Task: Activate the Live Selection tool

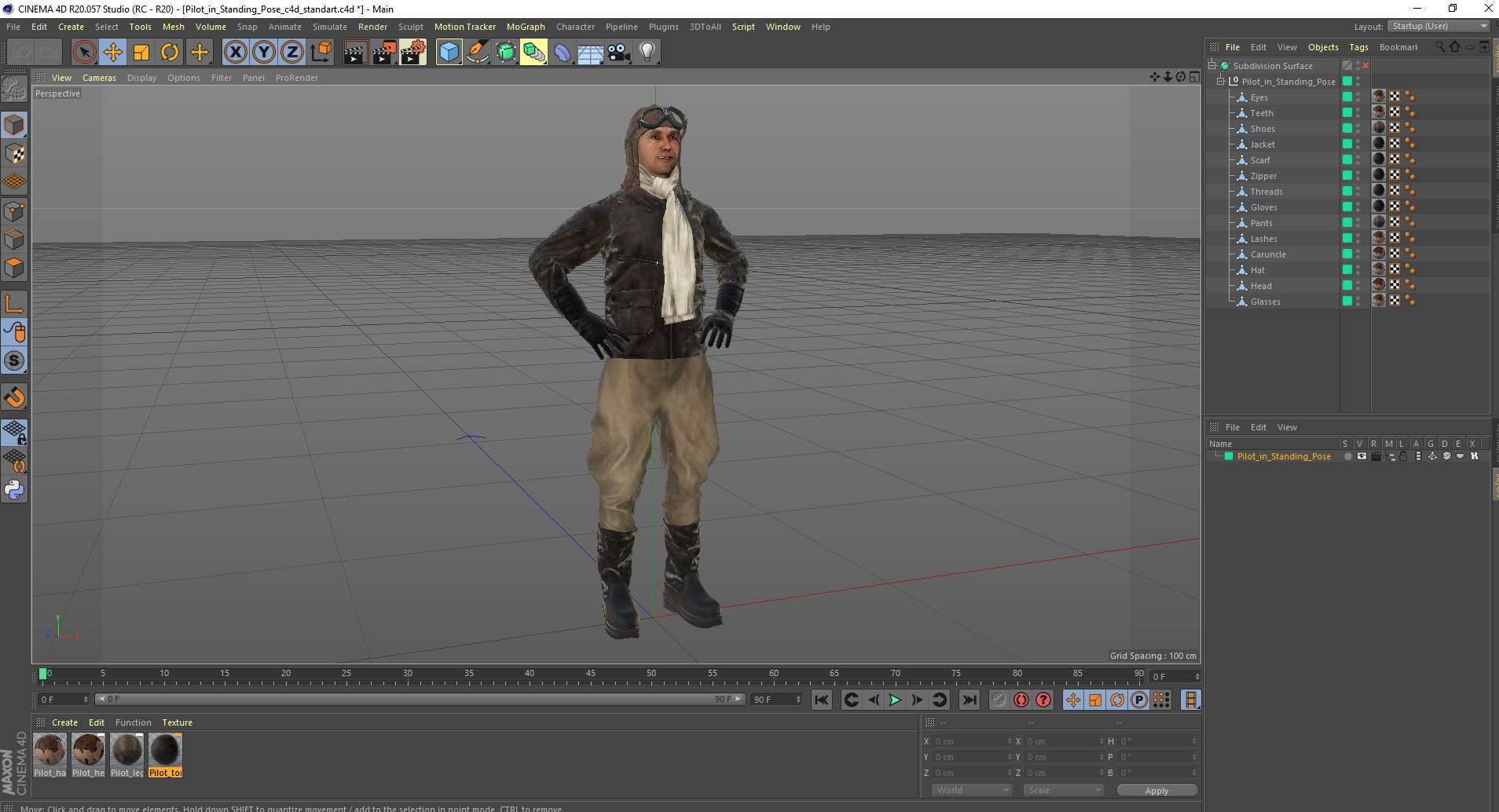Action: (x=84, y=53)
